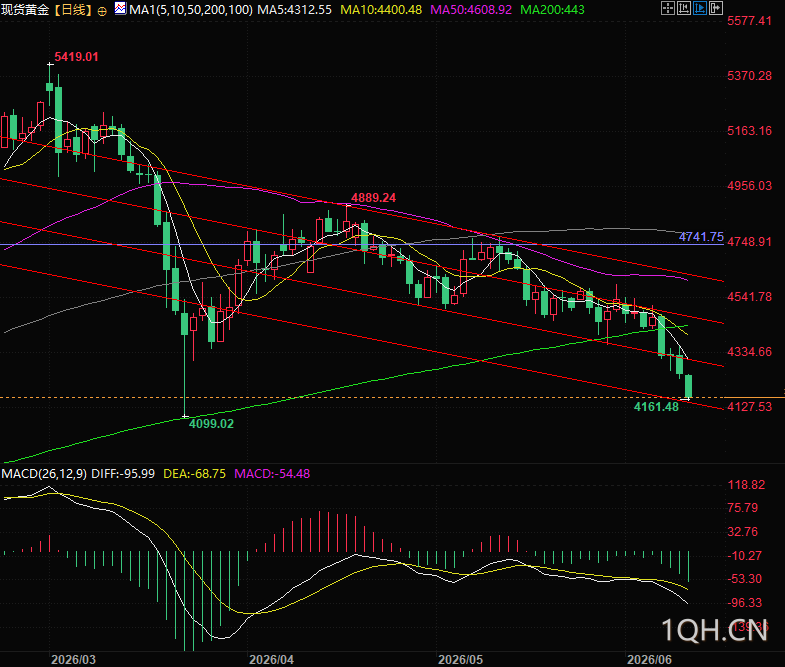Screen dimensions: 785x667
Task: Select the 【日线】 period label
Action: point(74,10)
